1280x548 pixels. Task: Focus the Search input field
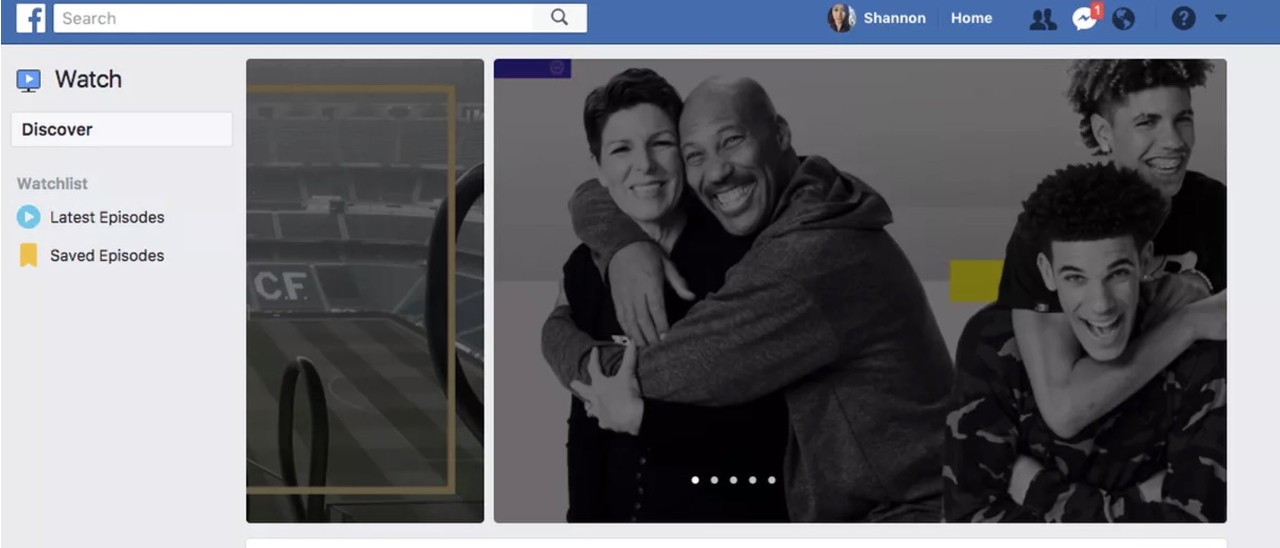tap(293, 18)
